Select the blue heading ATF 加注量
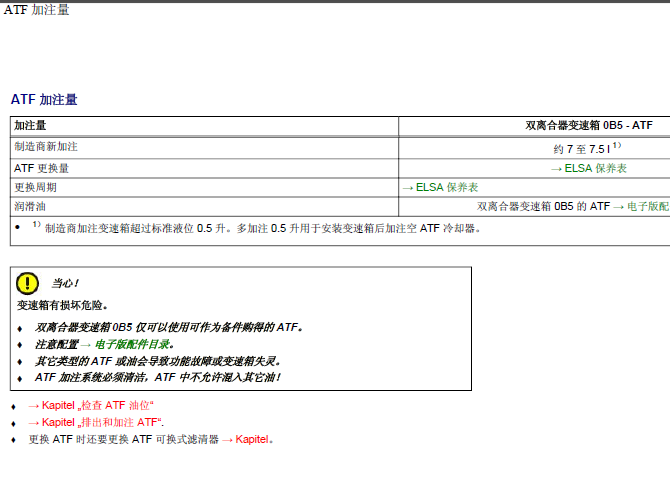The width and height of the screenshot is (670, 500). (x=44, y=100)
